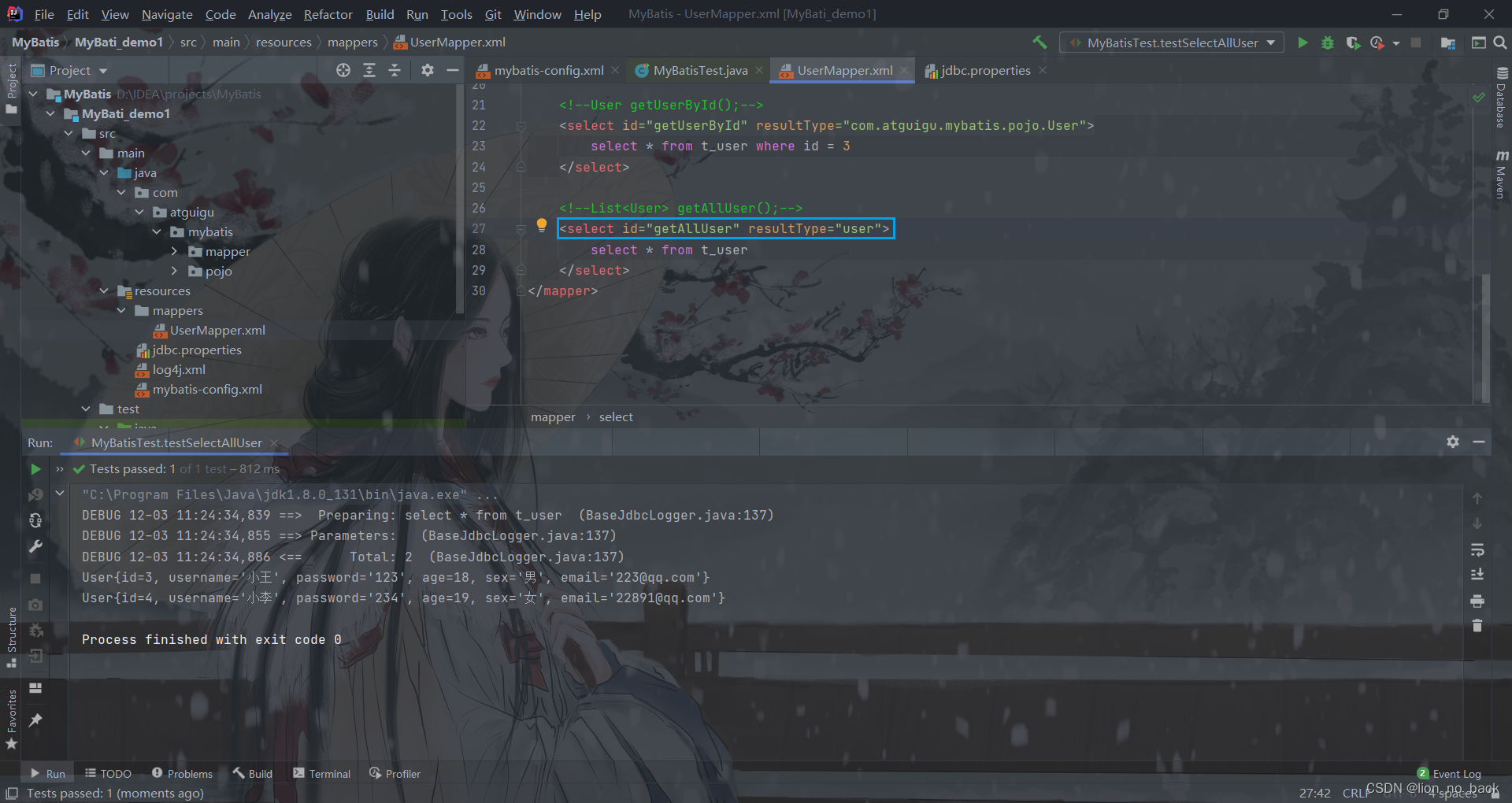The image size is (1512, 803).
Task: Open the Event Log
Action: pyautogui.click(x=1449, y=774)
